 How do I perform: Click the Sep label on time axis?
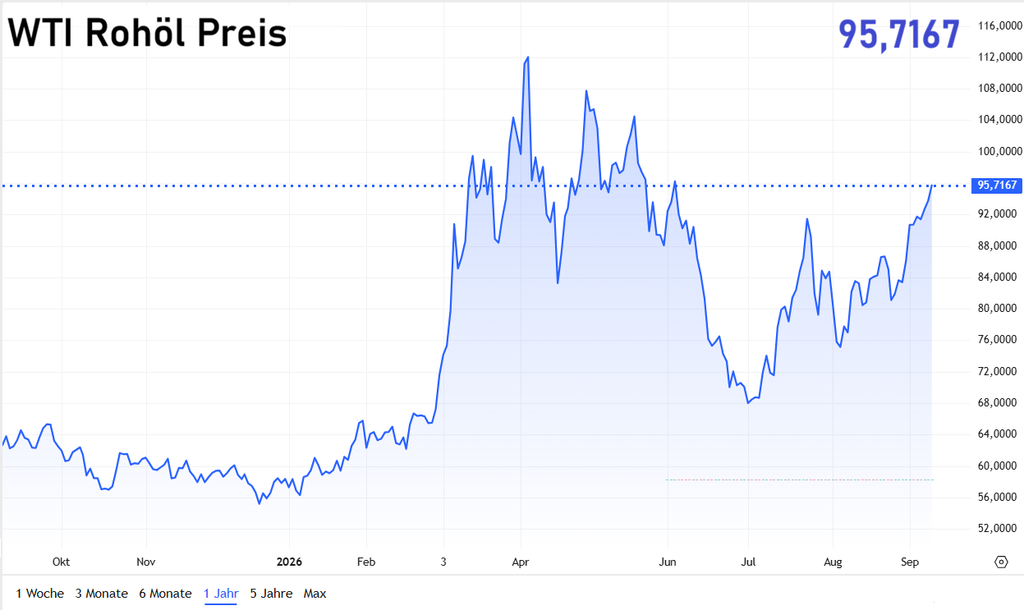pos(910,562)
